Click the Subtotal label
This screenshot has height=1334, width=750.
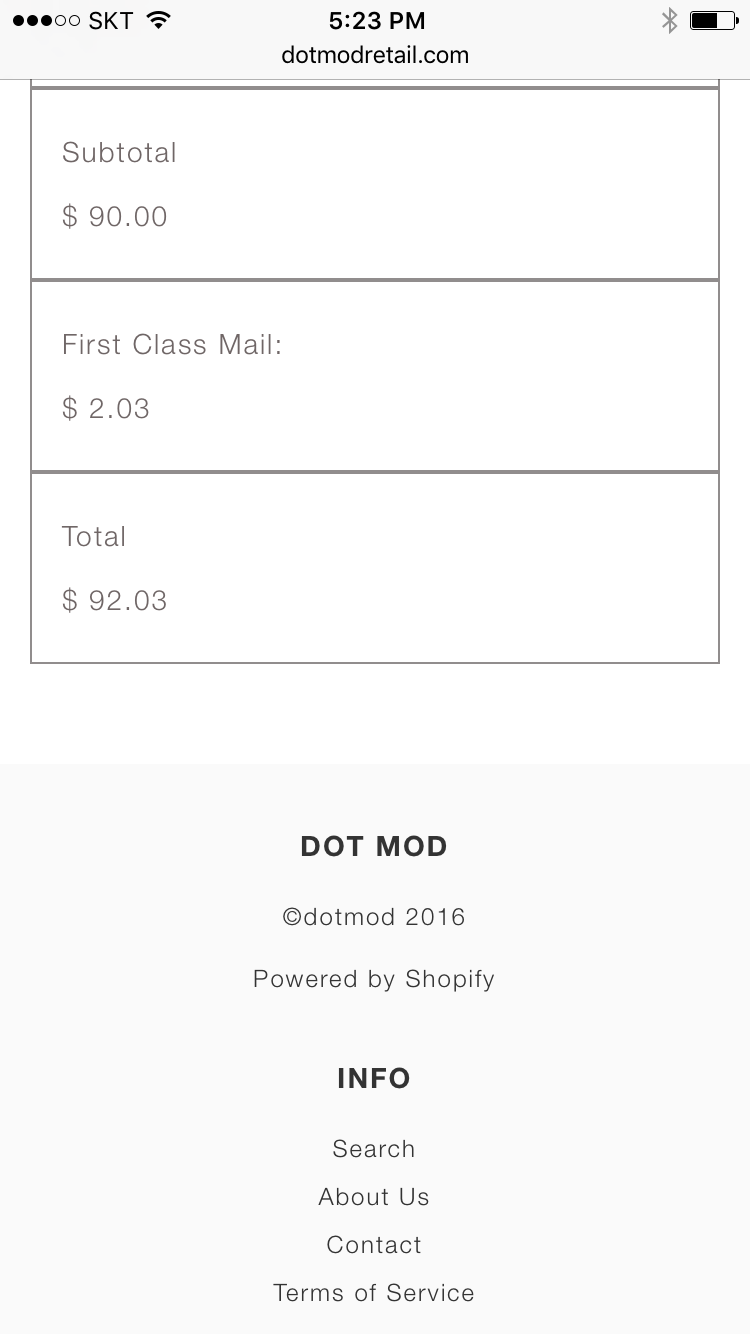(119, 153)
